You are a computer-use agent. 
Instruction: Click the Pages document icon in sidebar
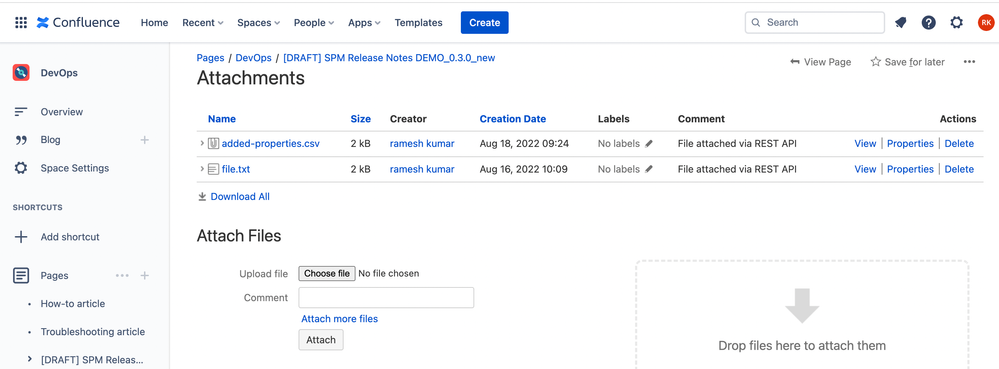(x=21, y=276)
